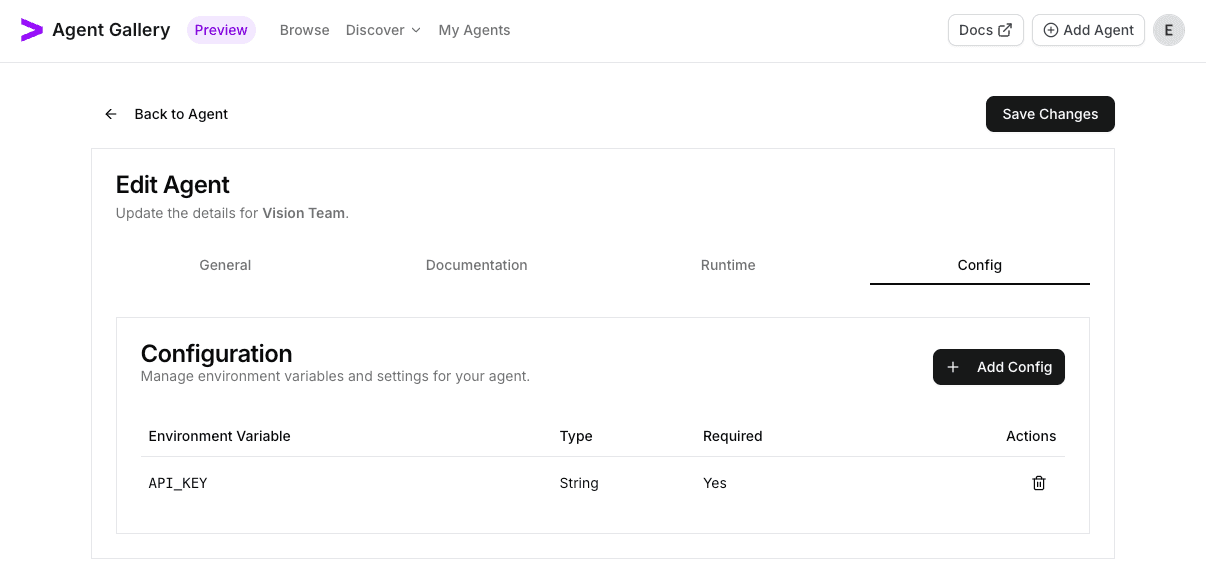The width and height of the screenshot is (1206, 582).
Task: Expand the Discover dropdown
Action: [376, 30]
